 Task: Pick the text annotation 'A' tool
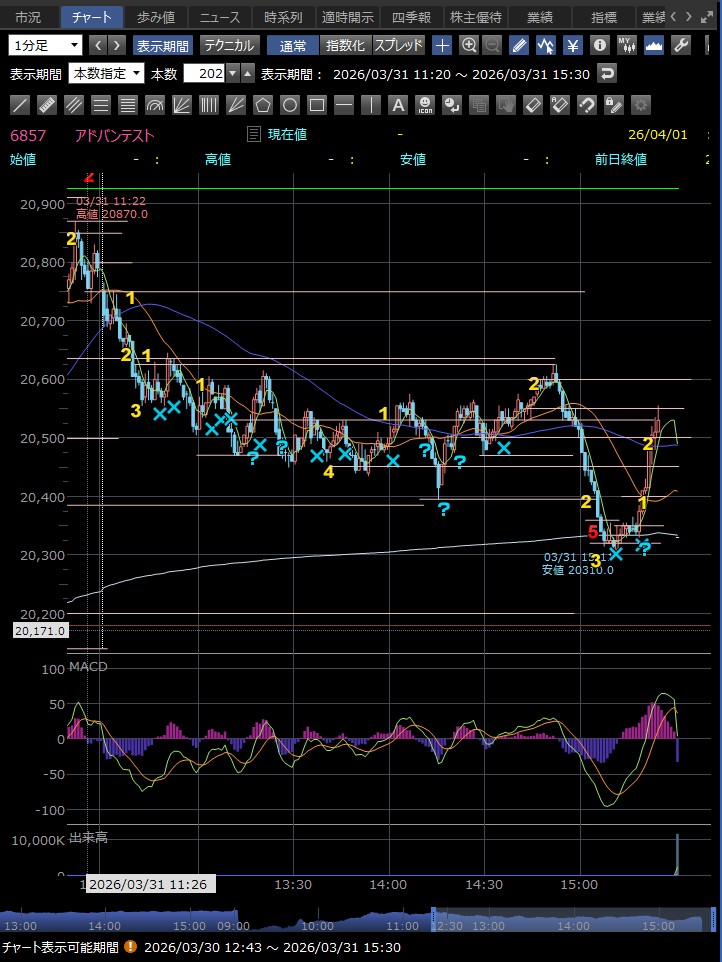pos(398,105)
